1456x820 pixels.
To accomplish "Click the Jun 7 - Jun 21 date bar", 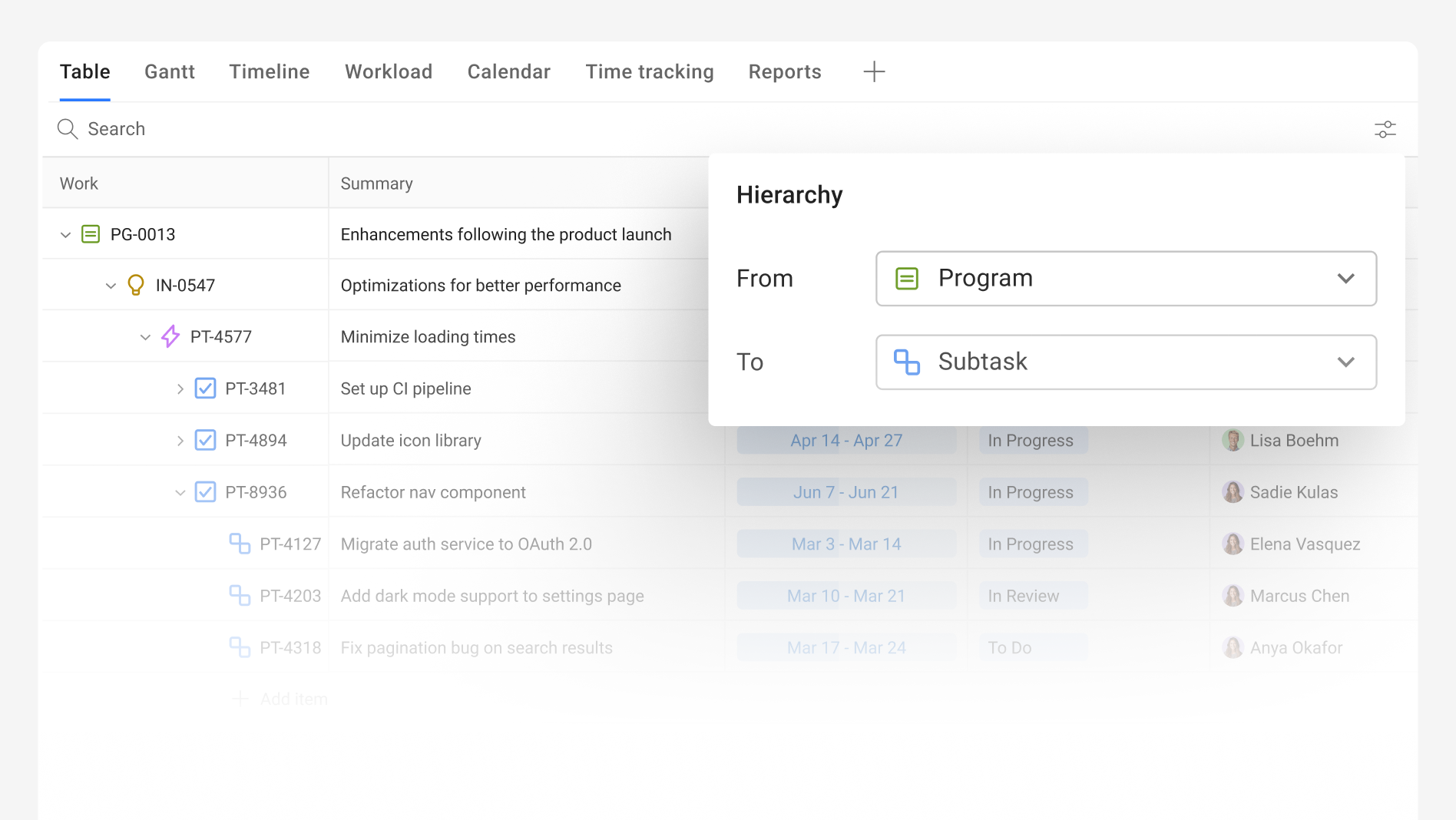I will pyautogui.click(x=846, y=492).
